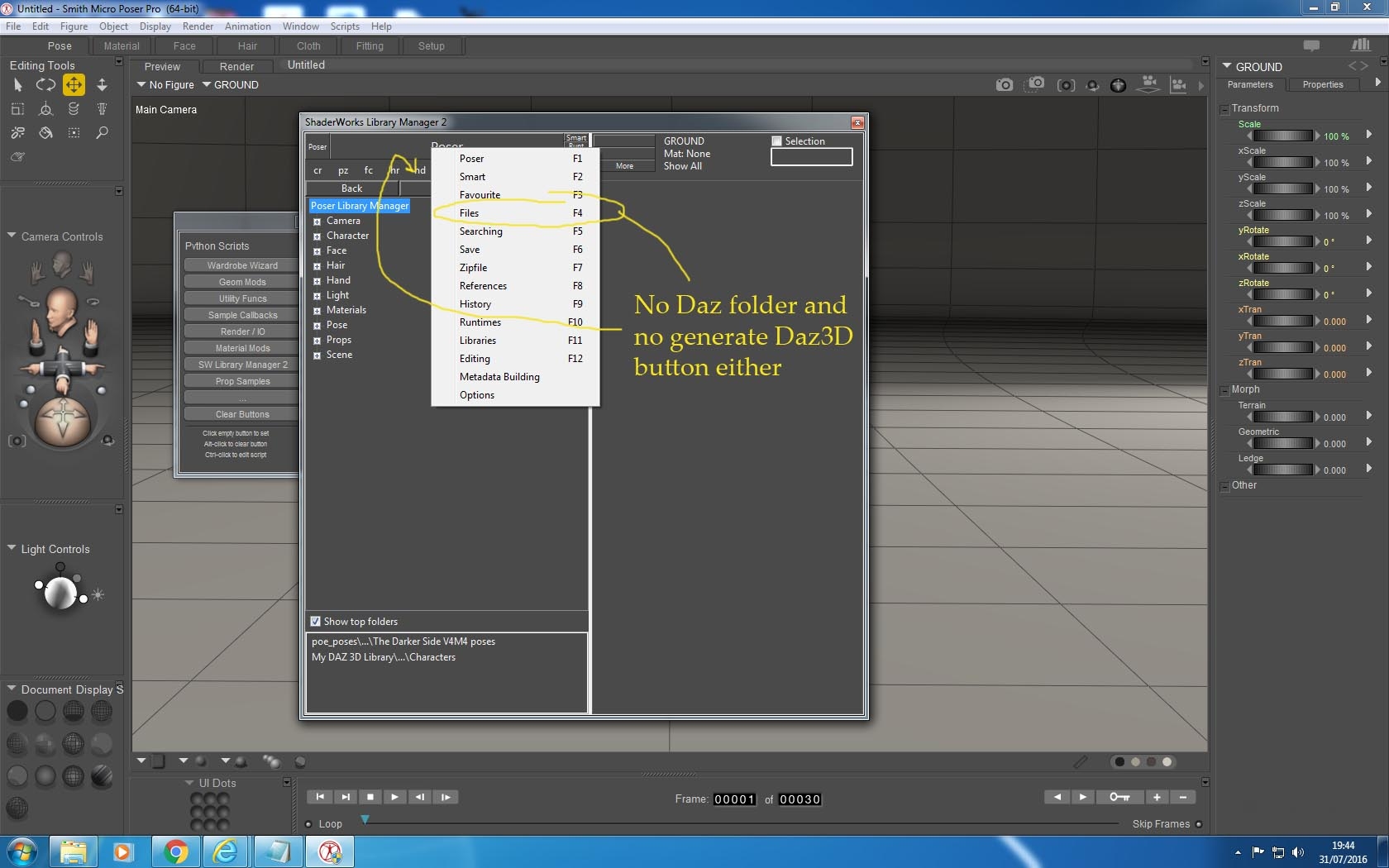Viewport: 1389px width, 868px height.
Task: Switch to the Cloth room tab
Action: tap(308, 46)
